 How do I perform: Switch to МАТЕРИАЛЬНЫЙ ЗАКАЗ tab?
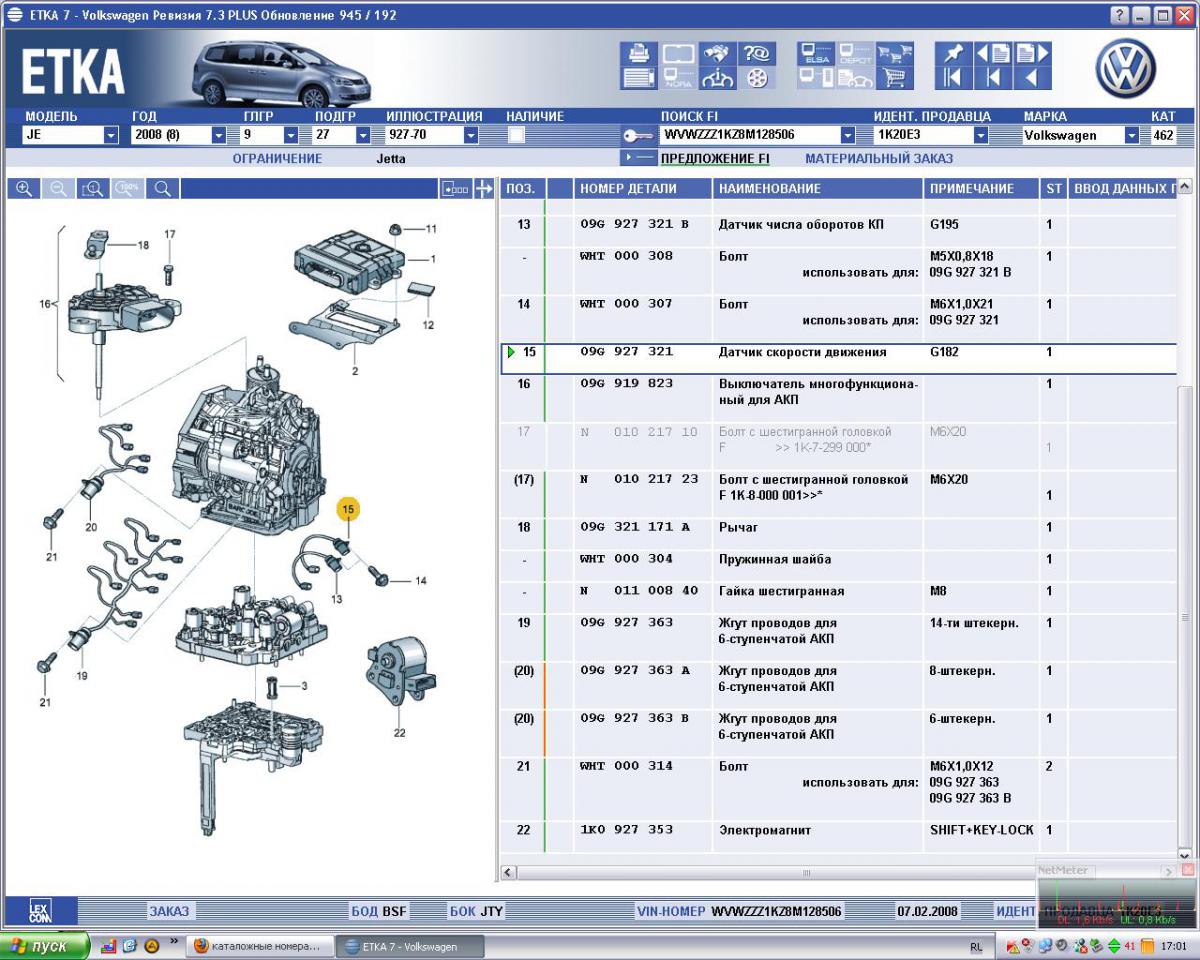[879, 158]
